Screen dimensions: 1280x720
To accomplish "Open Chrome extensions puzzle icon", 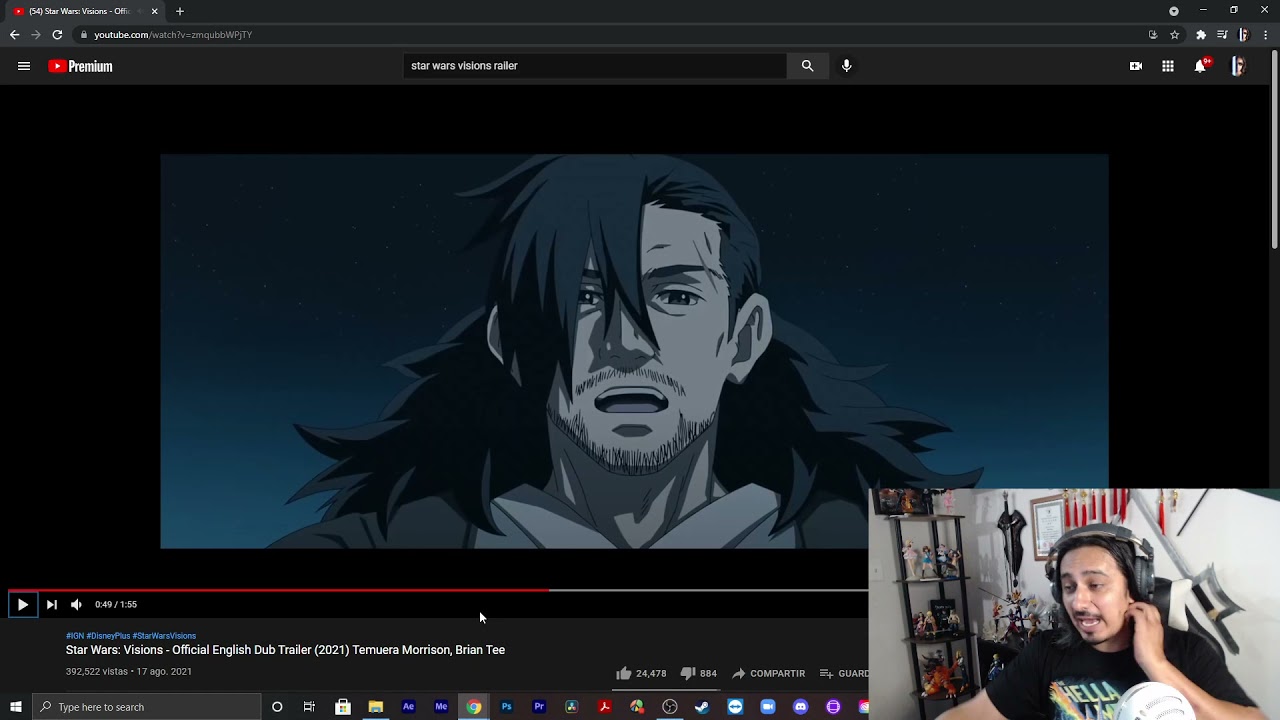I will click(x=1201, y=34).
